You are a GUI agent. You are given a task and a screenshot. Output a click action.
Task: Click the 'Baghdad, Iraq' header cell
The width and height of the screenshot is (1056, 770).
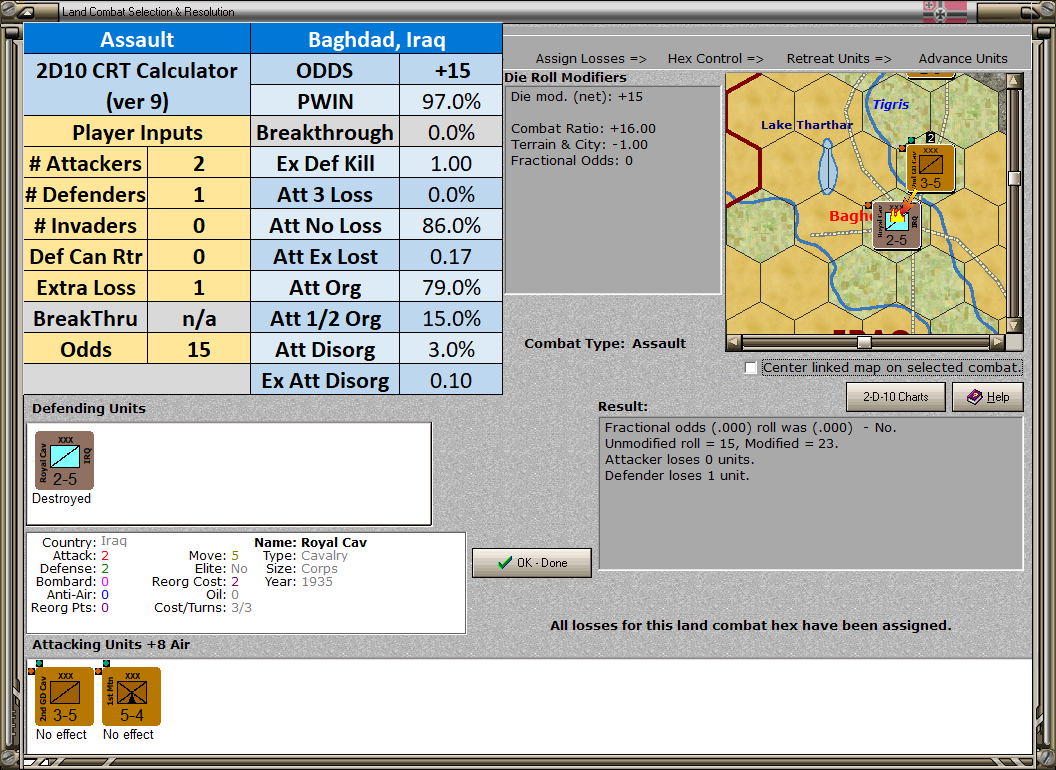pyautogui.click(x=376, y=39)
